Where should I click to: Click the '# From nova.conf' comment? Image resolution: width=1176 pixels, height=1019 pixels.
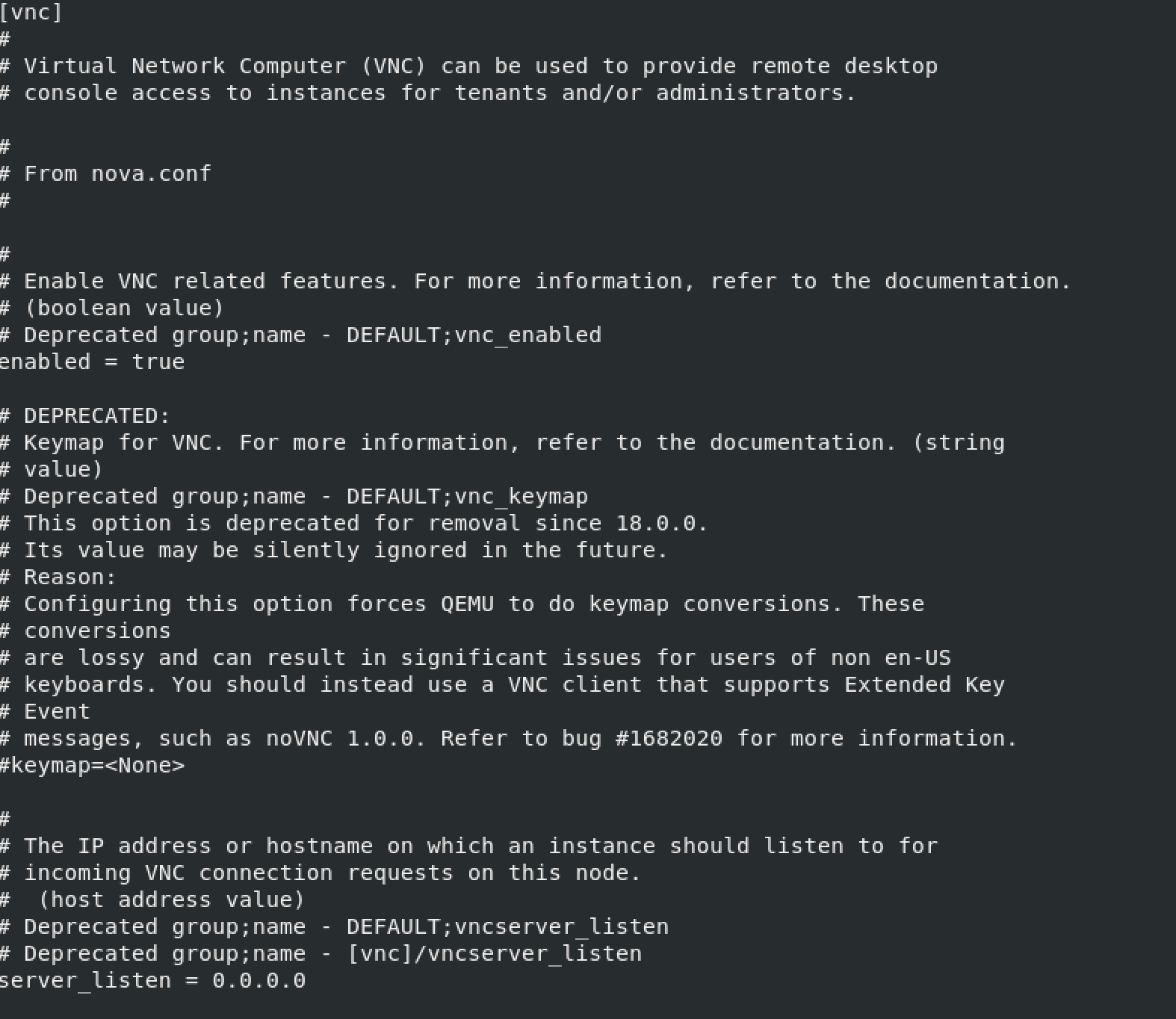106,174
